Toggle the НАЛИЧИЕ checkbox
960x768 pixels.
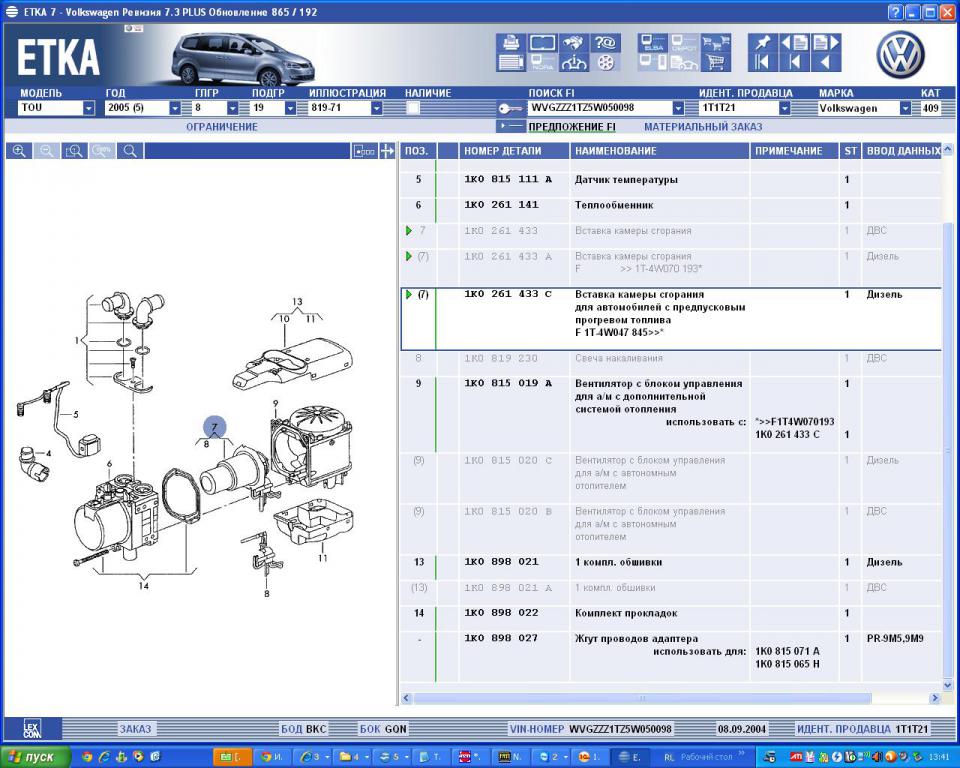click(413, 108)
